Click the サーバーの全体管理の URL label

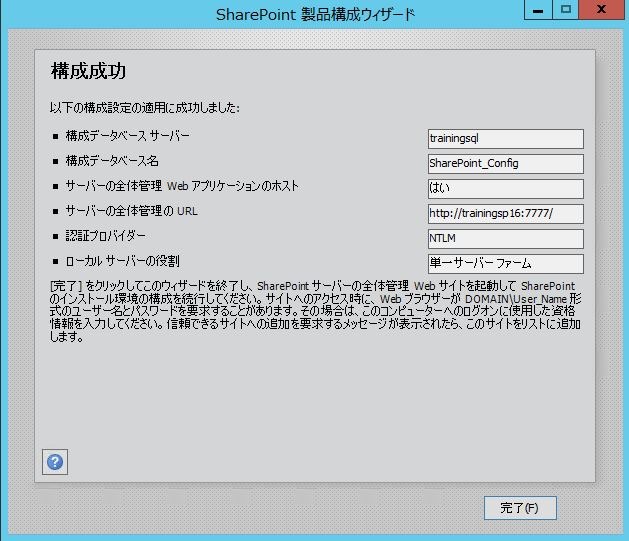131,211
